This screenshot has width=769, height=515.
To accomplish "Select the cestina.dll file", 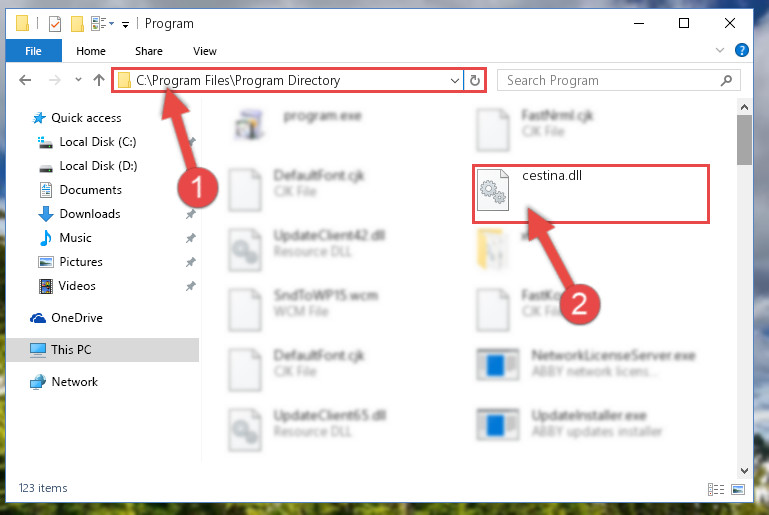I will click(590, 194).
